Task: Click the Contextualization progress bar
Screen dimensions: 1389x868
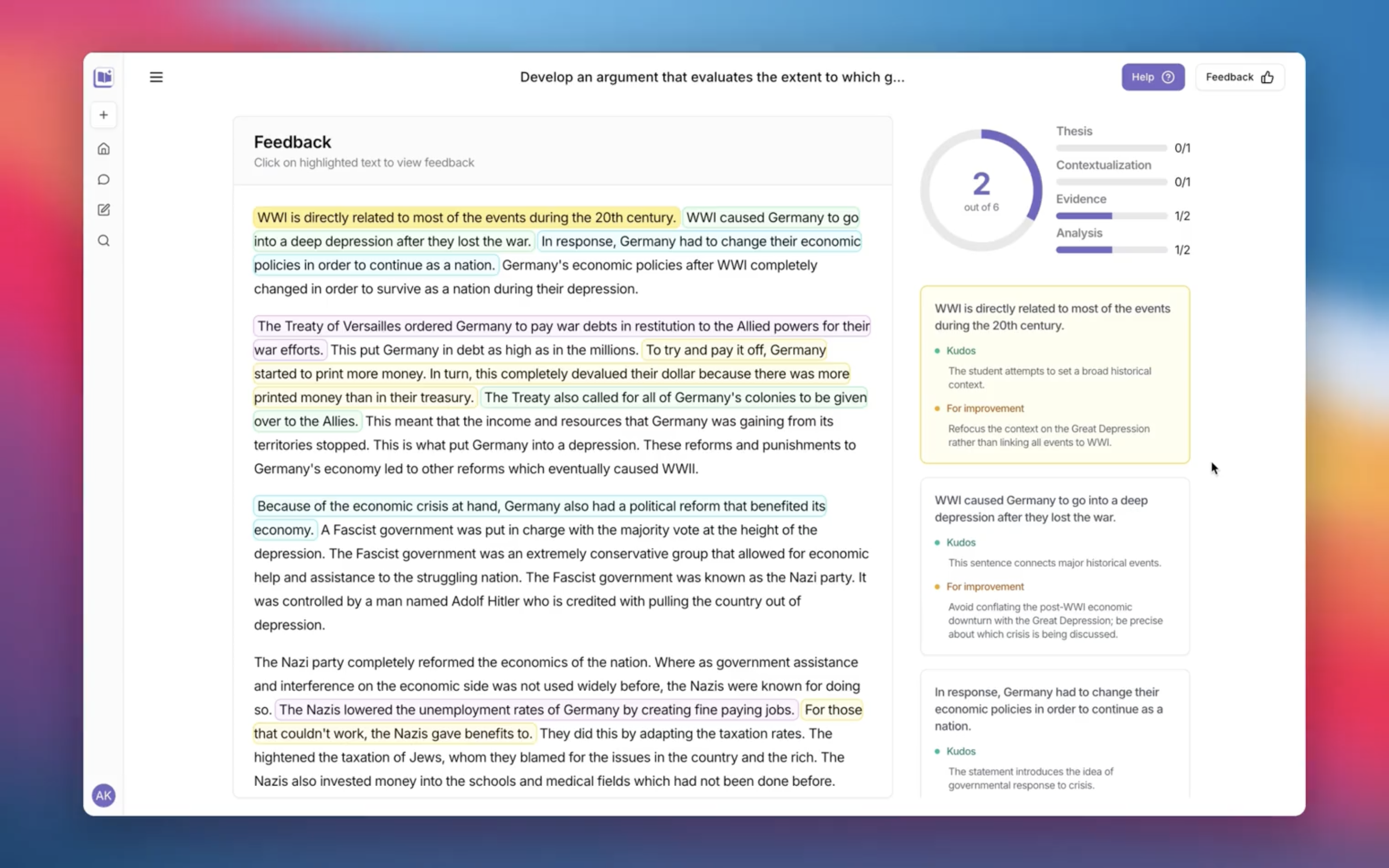Action: click(1111, 182)
